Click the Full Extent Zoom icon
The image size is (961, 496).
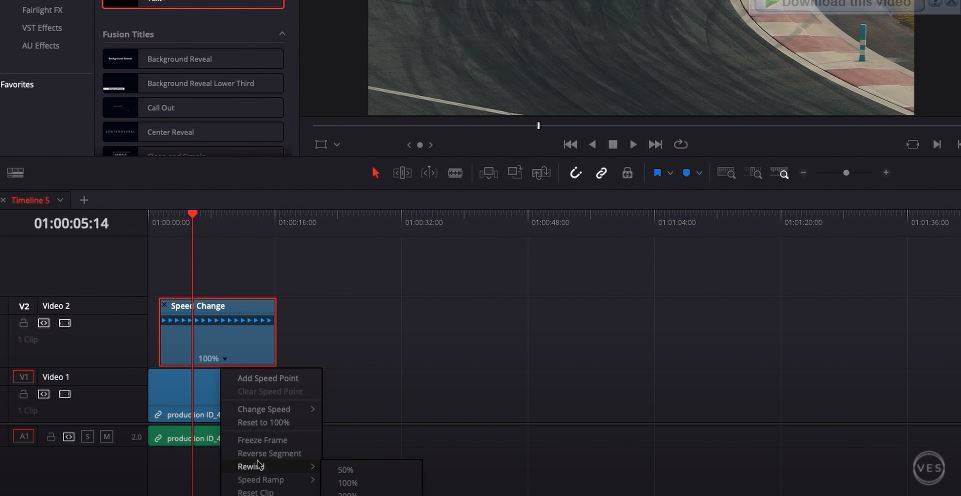tap(726, 173)
